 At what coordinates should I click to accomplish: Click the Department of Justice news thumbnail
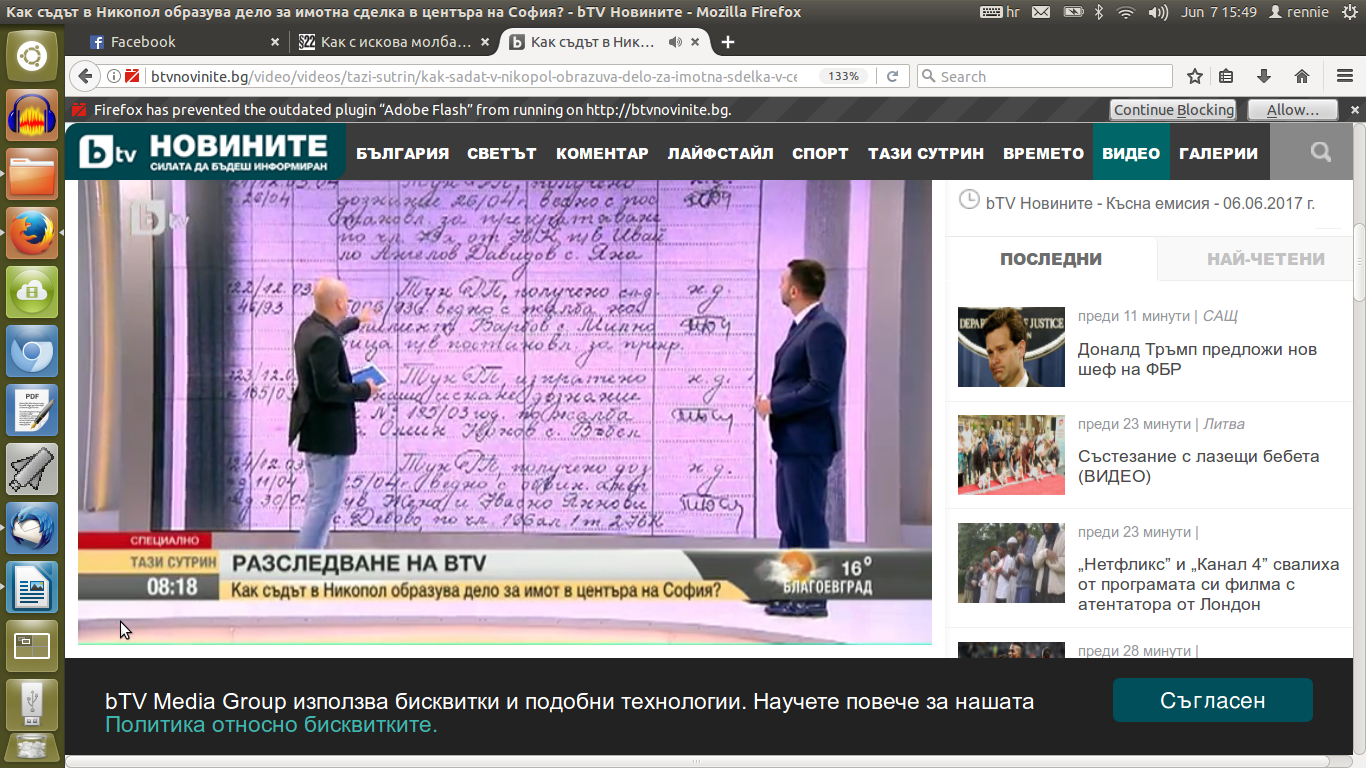tap(1011, 347)
